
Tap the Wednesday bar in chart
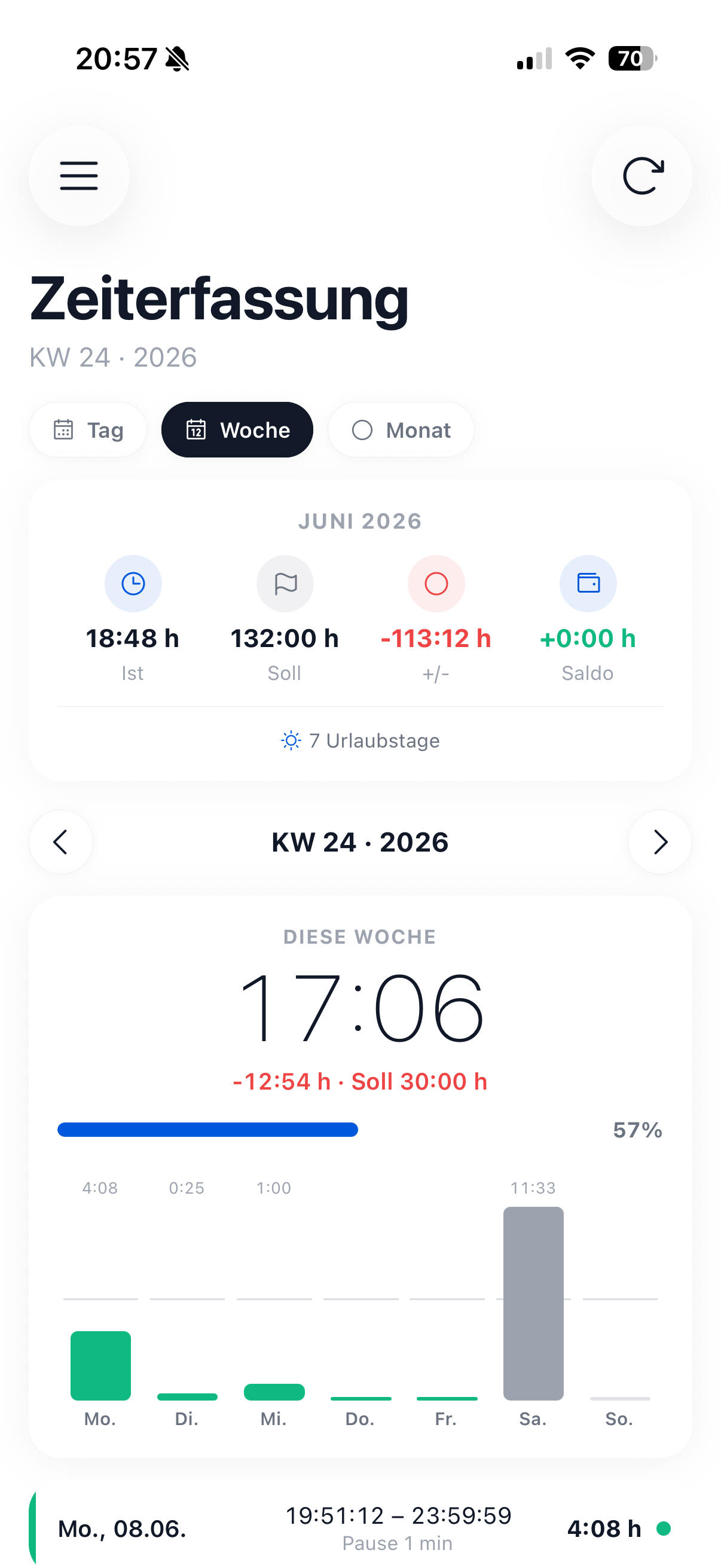click(274, 1392)
